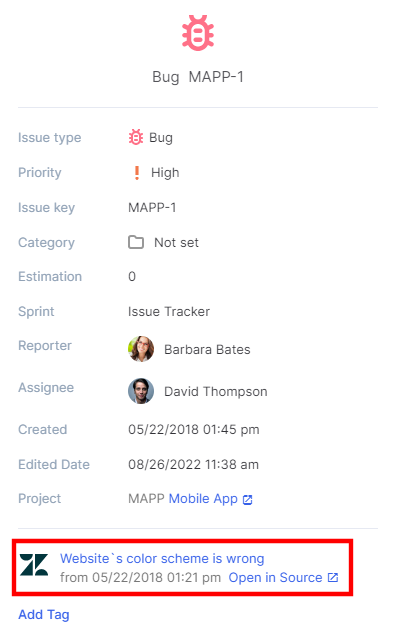The height and width of the screenshot is (630, 398).
Task: Click the David Thompson assignee name
Action: pos(216,391)
